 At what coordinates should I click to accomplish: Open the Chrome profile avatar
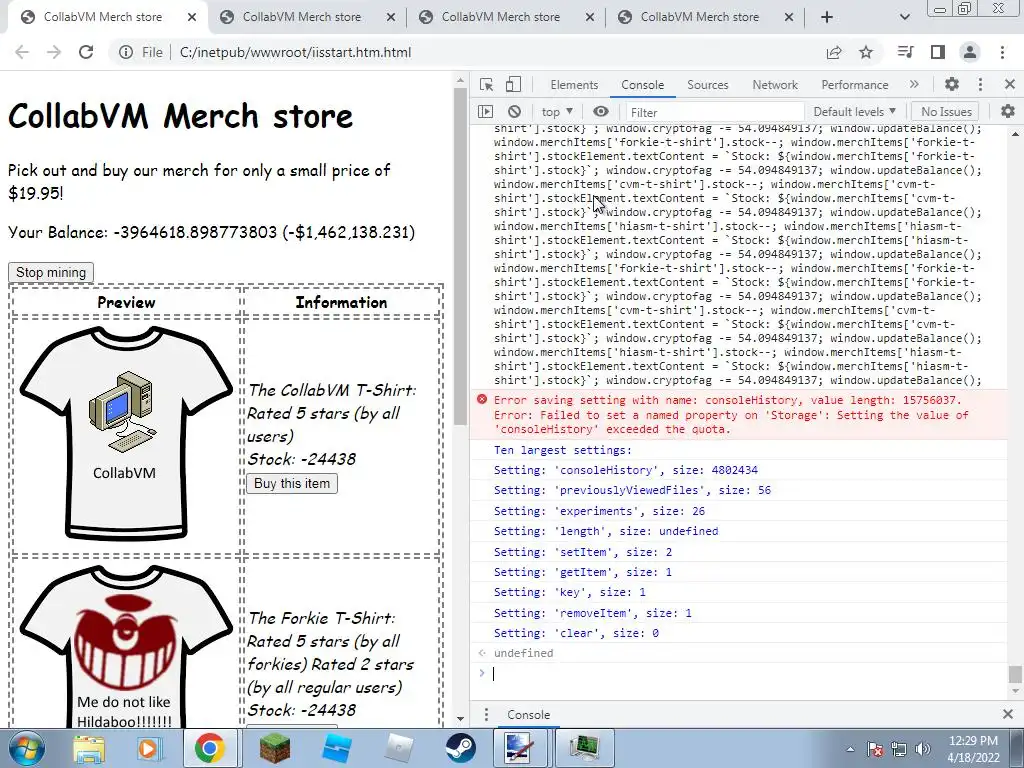pos(970,52)
